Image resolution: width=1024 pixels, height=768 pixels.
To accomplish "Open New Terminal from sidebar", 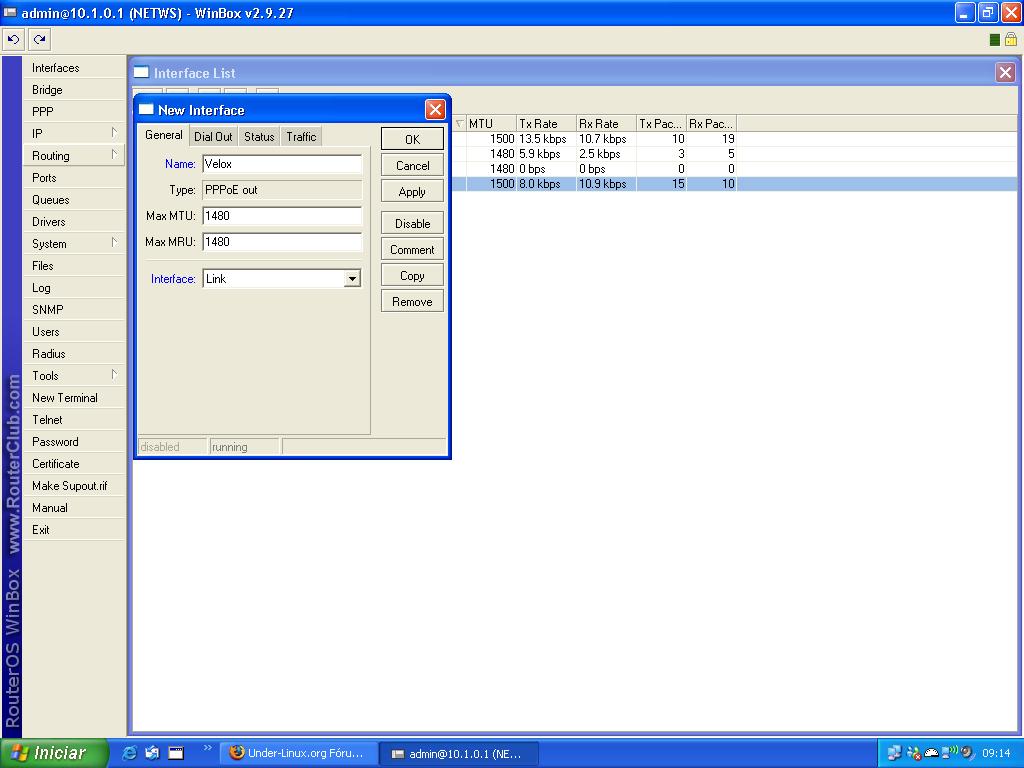I will pyautogui.click(x=74, y=398).
